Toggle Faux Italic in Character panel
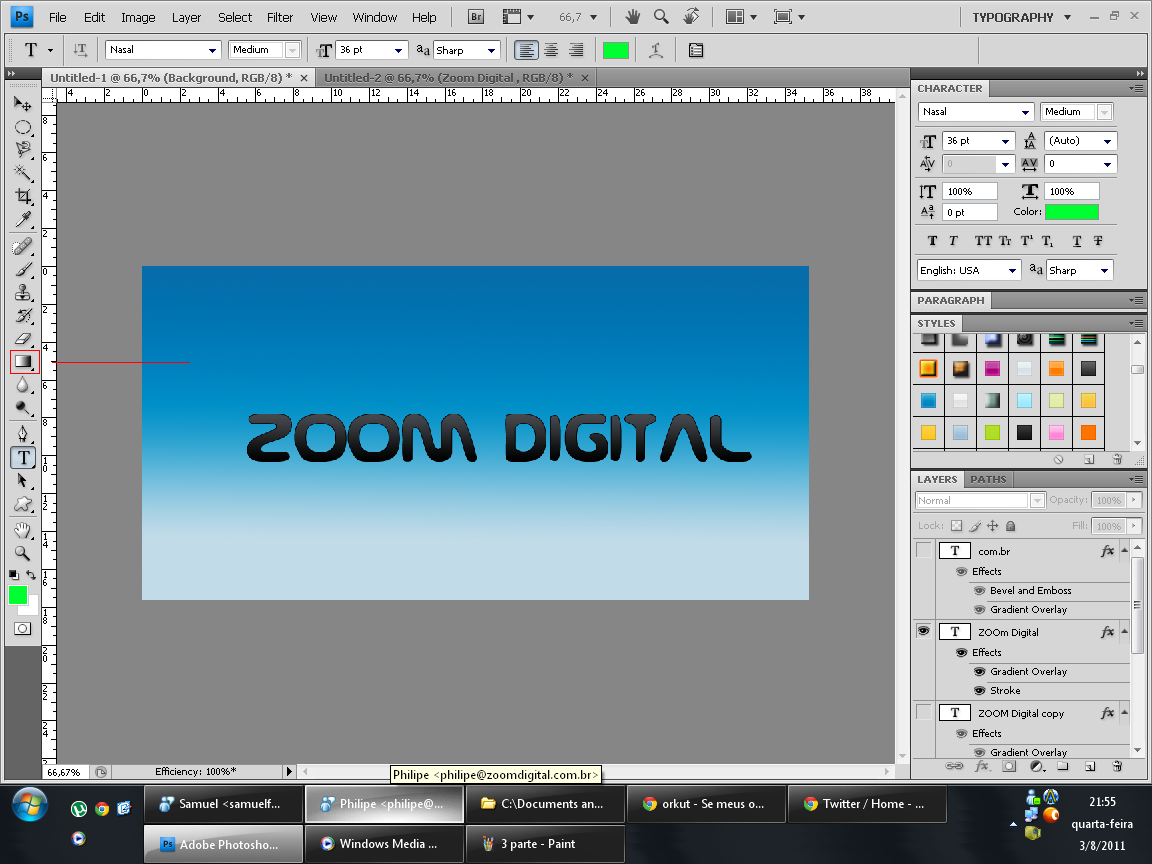The width and height of the screenshot is (1152, 864). click(x=954, y=241)
